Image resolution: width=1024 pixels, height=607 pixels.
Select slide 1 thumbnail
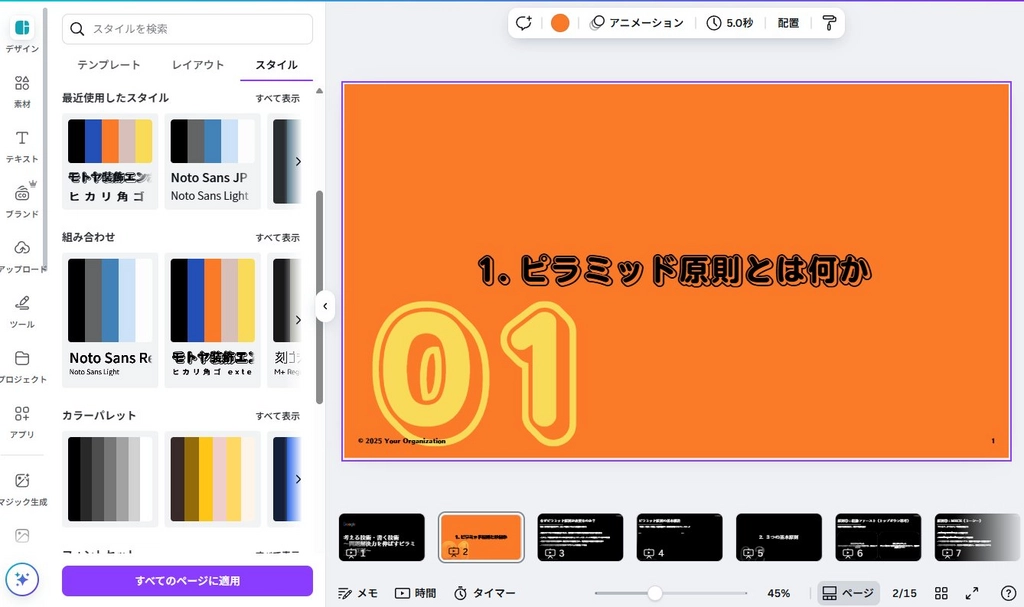(381, 537)
